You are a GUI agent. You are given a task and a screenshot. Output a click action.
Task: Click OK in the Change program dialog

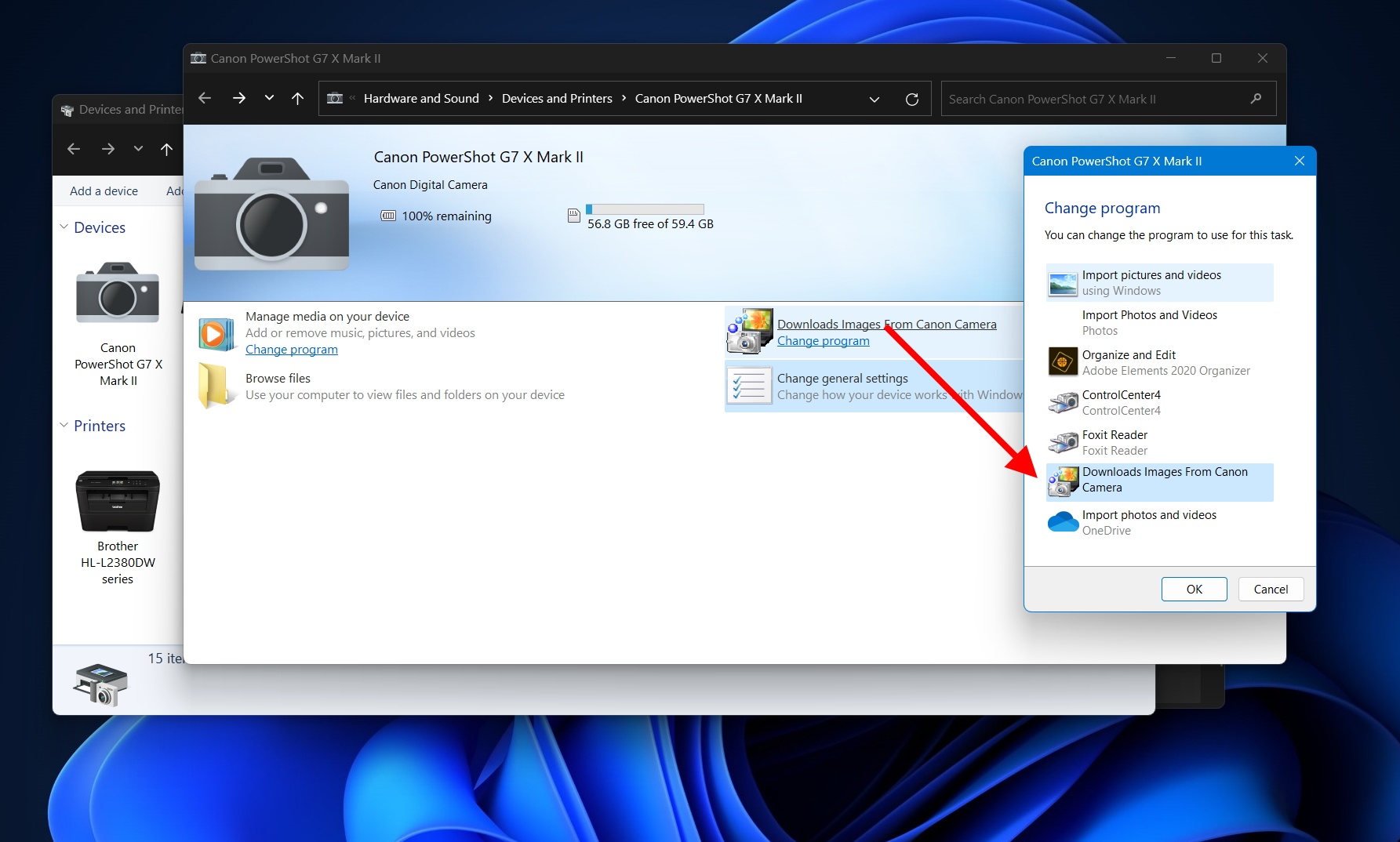pyautogui.click(x=1194, y=589)
